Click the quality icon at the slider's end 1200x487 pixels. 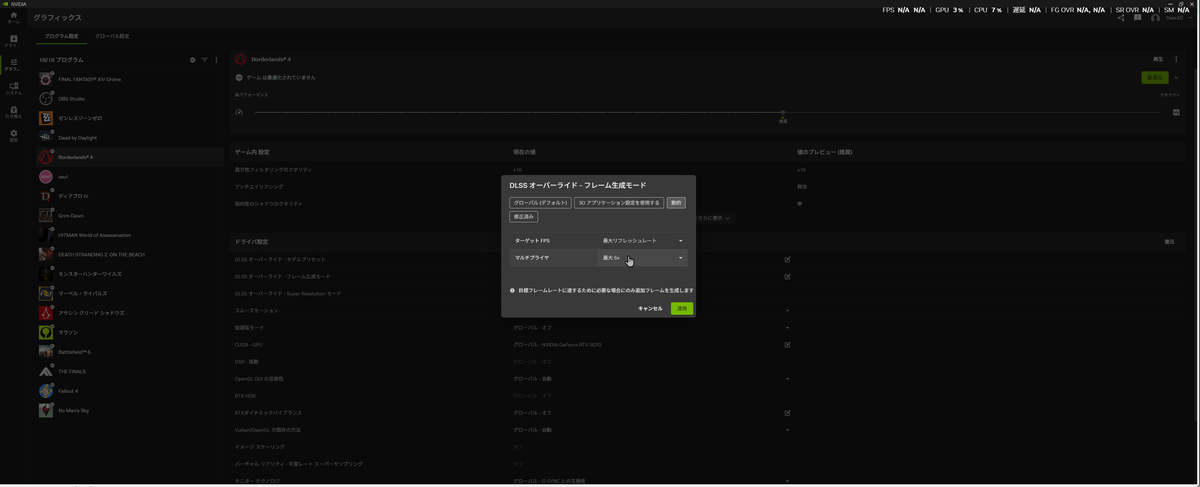click(x=1176, y=112)
